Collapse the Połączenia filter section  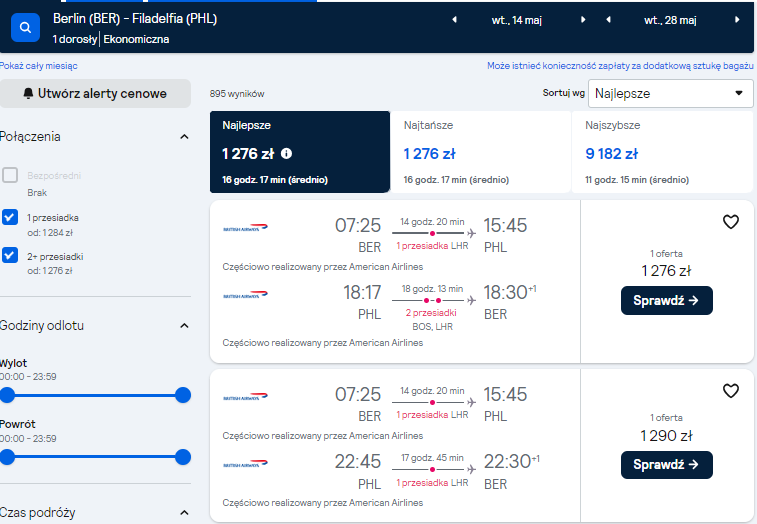click(x=184, y=137)
